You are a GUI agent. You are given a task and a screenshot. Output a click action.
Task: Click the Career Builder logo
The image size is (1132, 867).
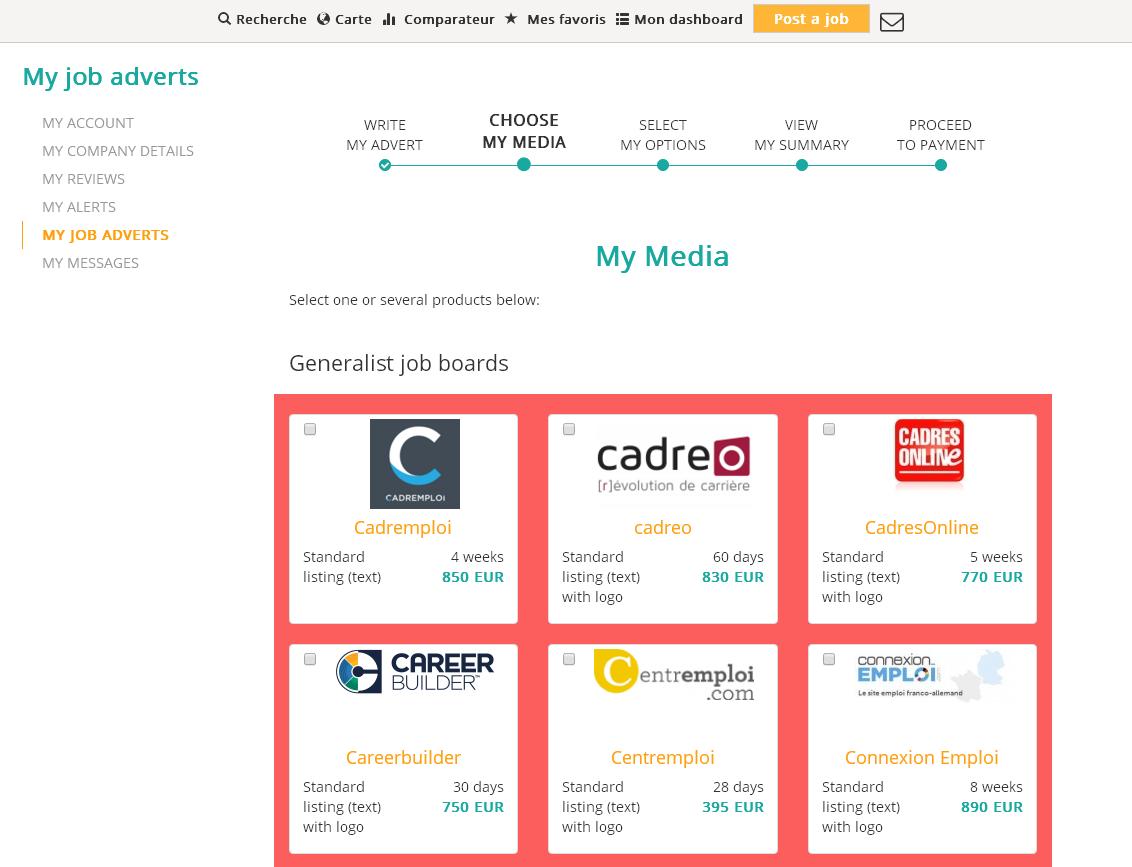(x=415, y=671)
